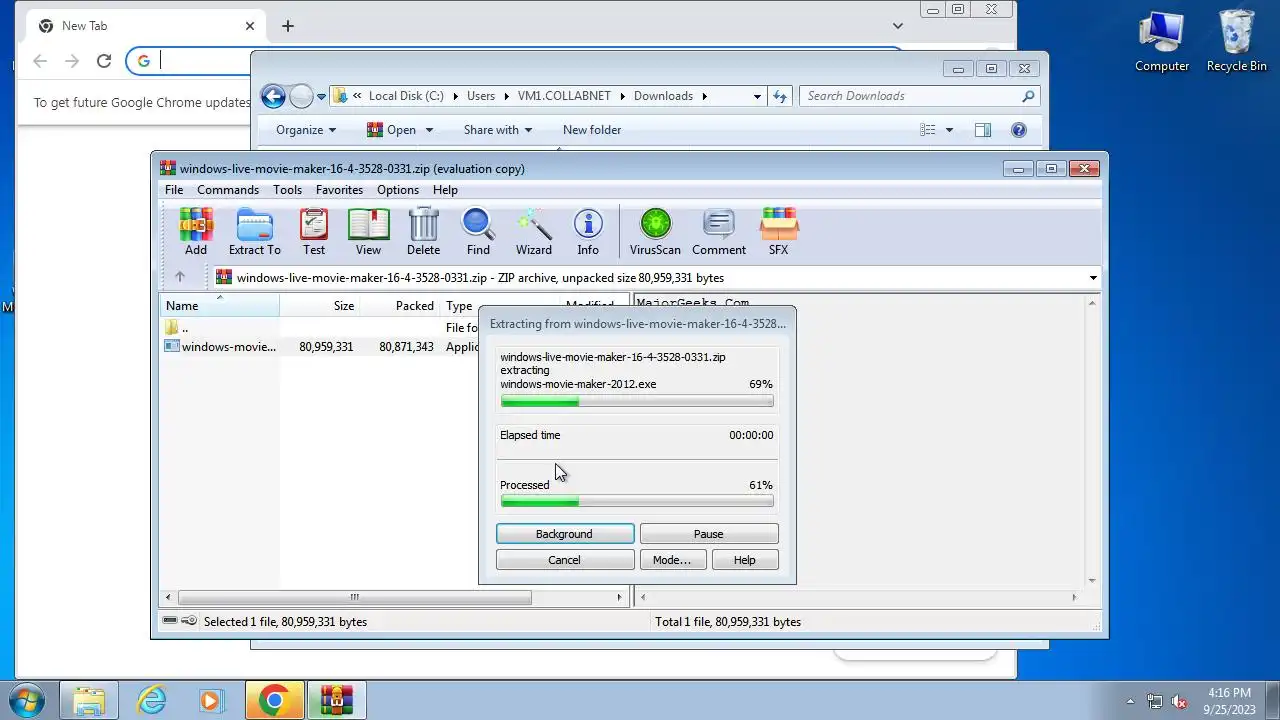This screenshot has height=720, width=1280.
Task: Open a new Chrome tab with plus
Action: click(x=287, y=26)
